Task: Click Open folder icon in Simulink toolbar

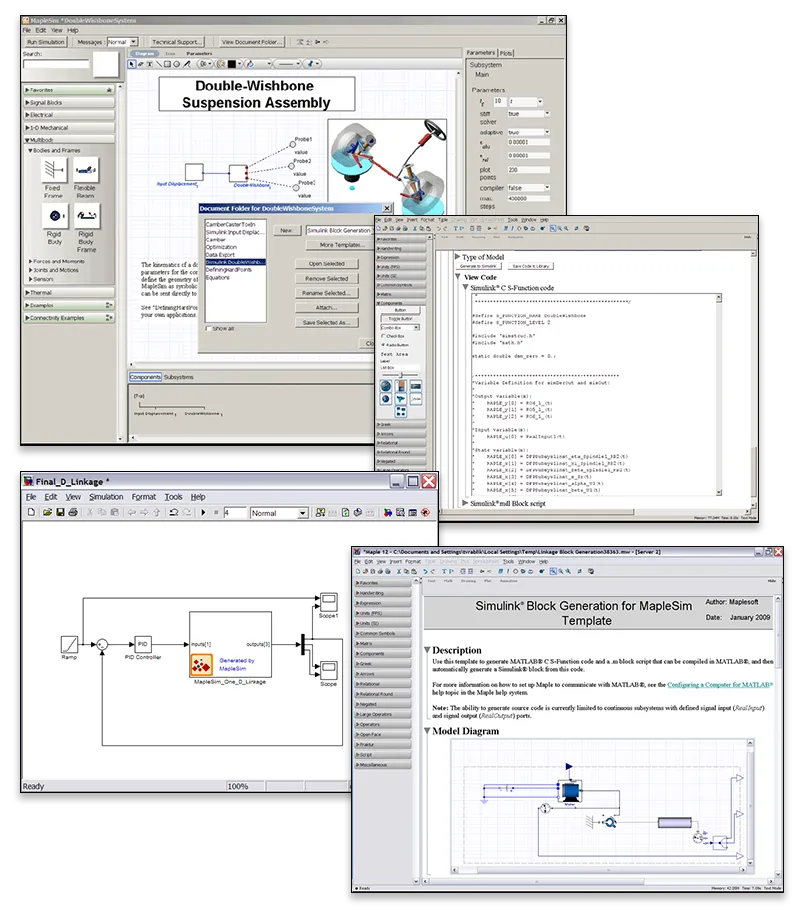Action: 47,512
